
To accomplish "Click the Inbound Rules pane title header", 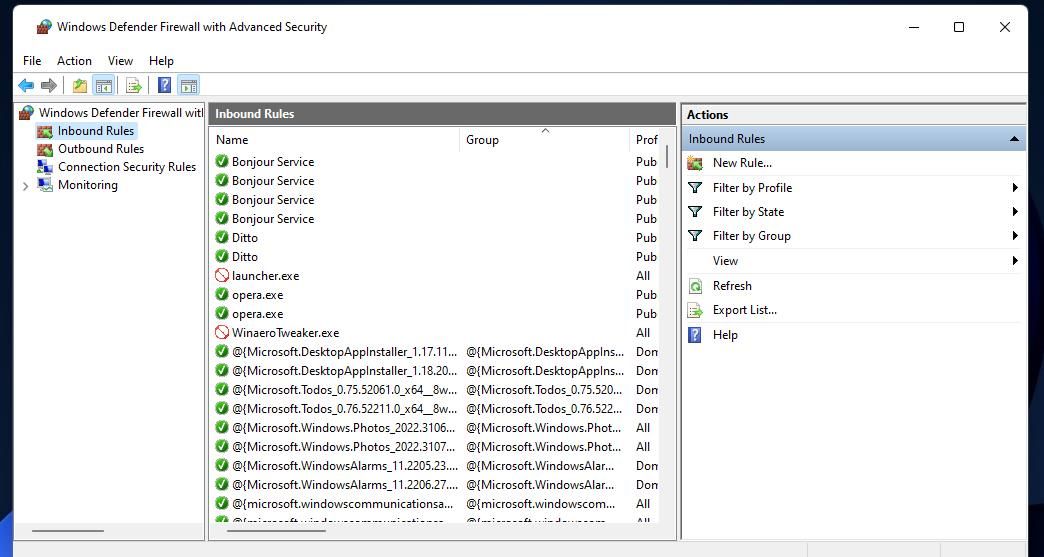I will [442, 114].
